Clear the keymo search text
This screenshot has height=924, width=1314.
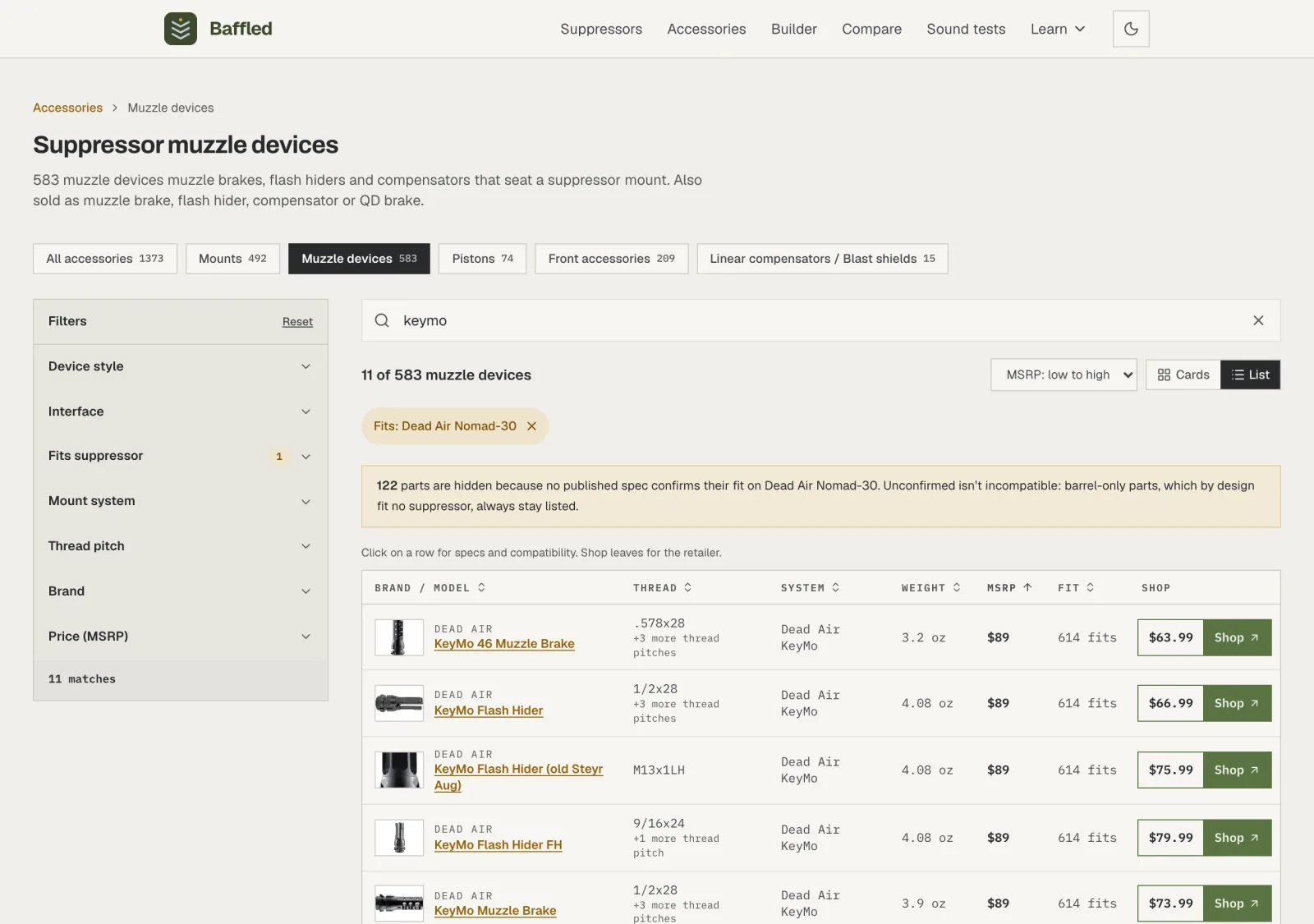(x=1258, y=320)
